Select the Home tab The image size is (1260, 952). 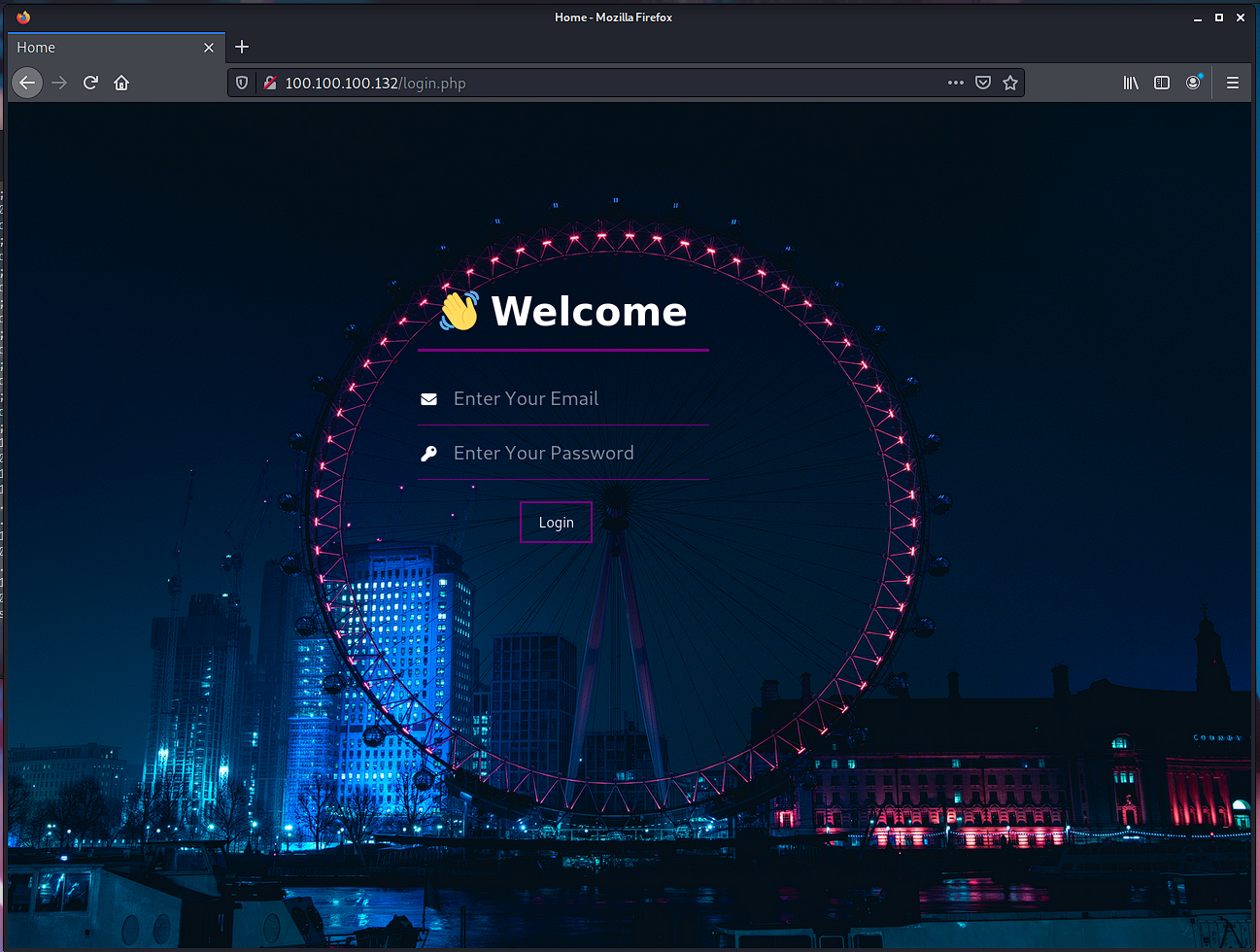117,48
